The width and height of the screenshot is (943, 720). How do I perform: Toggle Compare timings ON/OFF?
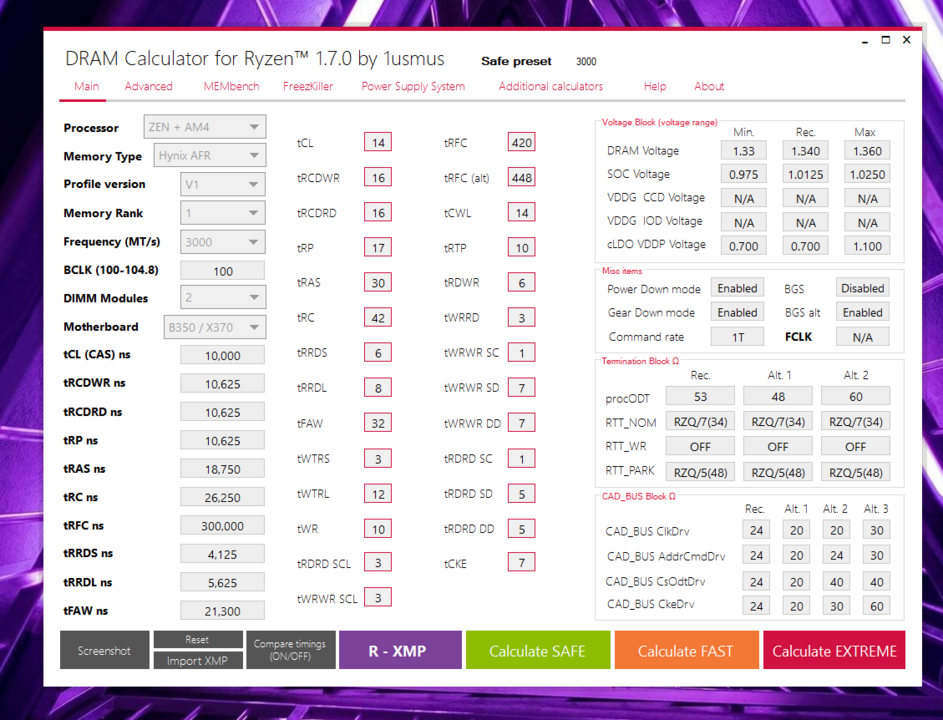click(x=290, y=650)
